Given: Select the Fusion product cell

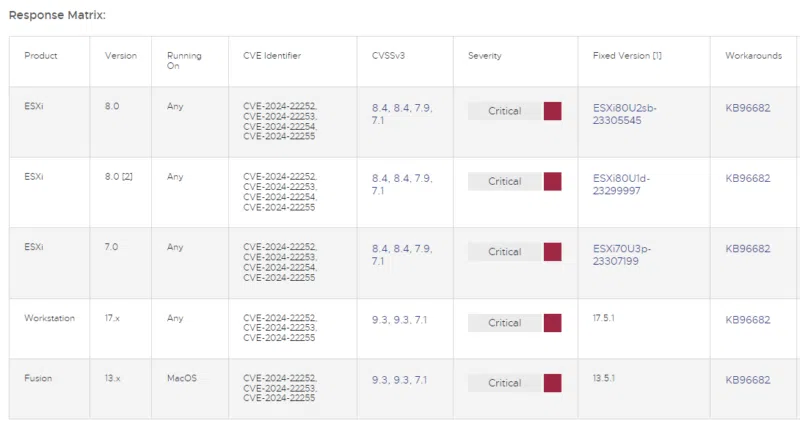Looking at the screenshot, I should click(38, 378).
